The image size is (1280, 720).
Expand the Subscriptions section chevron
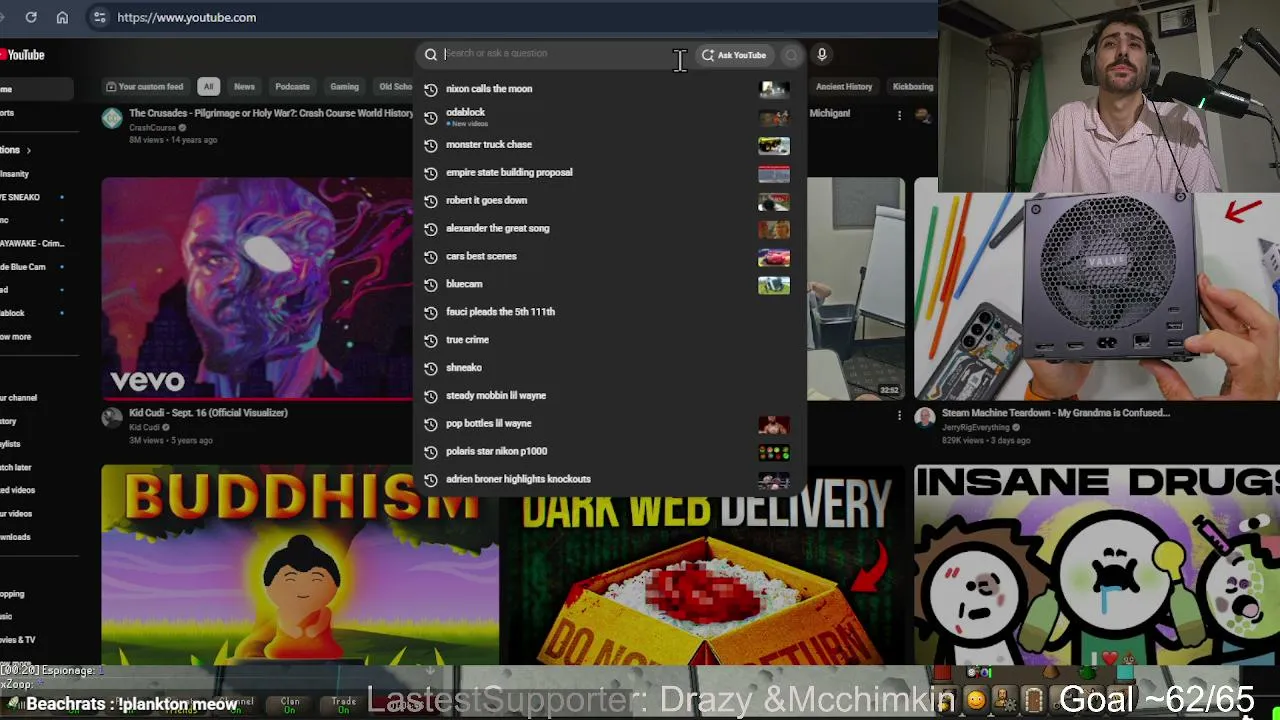tap(28, 150)
